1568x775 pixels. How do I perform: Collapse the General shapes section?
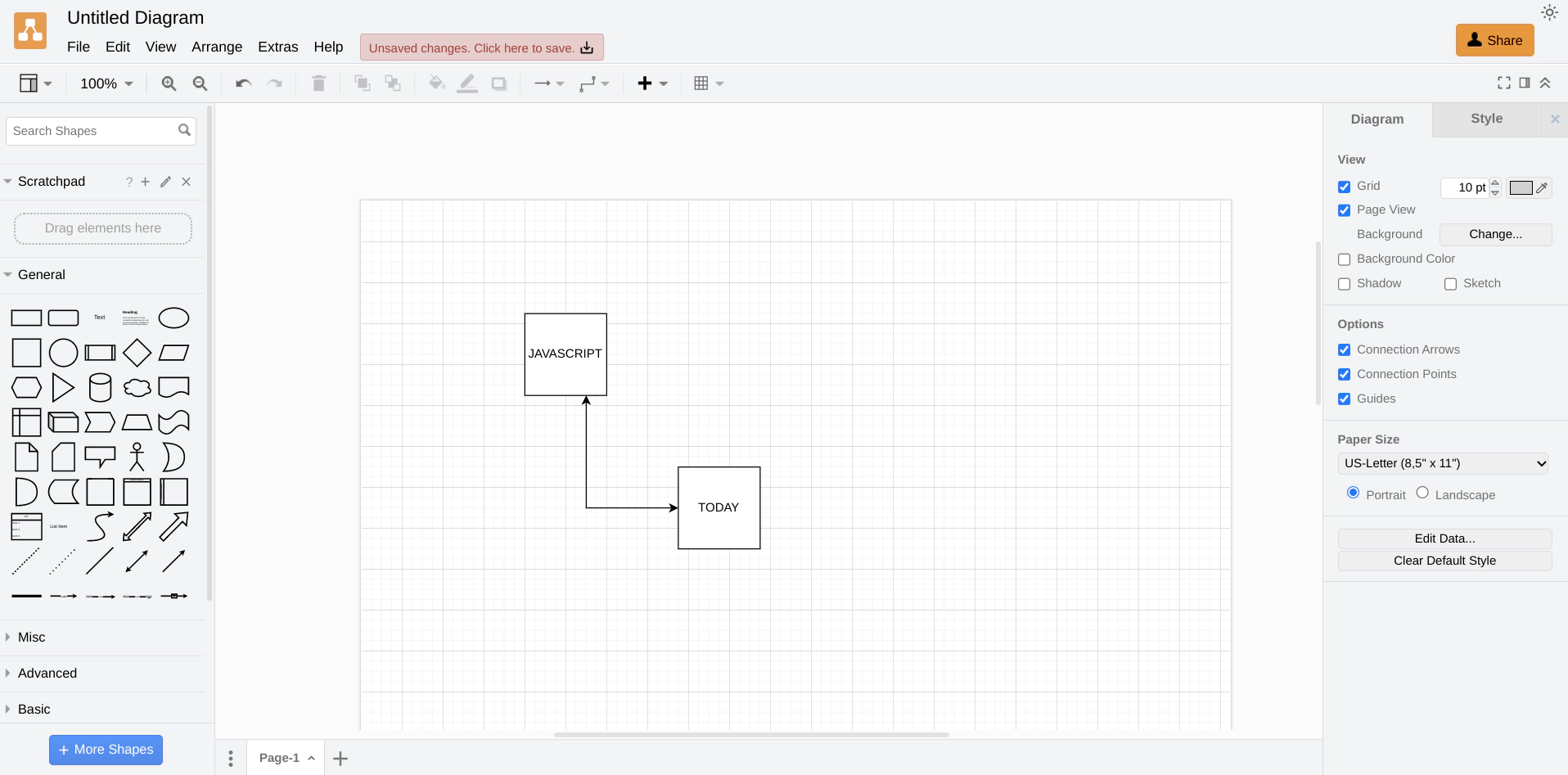click(x=102, y=275)
